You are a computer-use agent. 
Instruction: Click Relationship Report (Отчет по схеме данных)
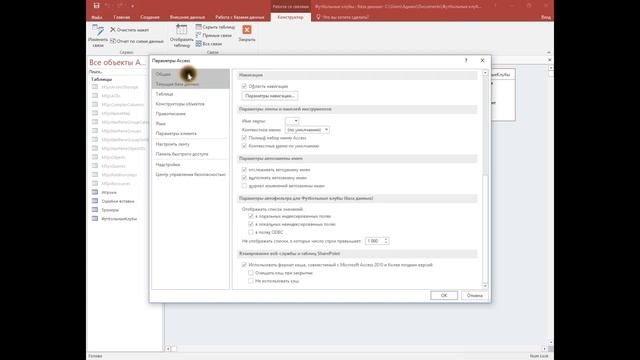coord(136,41)
